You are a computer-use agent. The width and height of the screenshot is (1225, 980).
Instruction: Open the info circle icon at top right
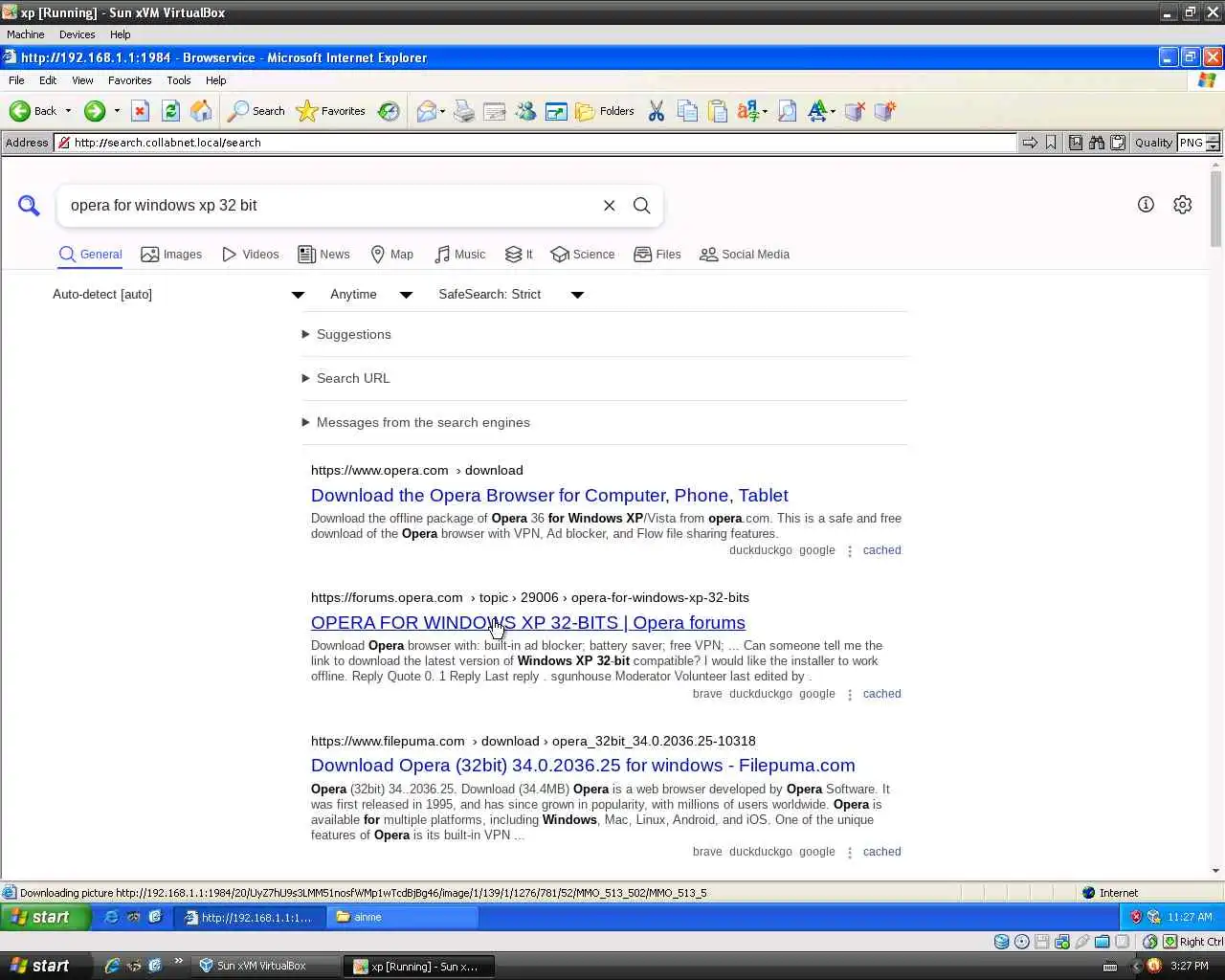[x=1146, y=205]
